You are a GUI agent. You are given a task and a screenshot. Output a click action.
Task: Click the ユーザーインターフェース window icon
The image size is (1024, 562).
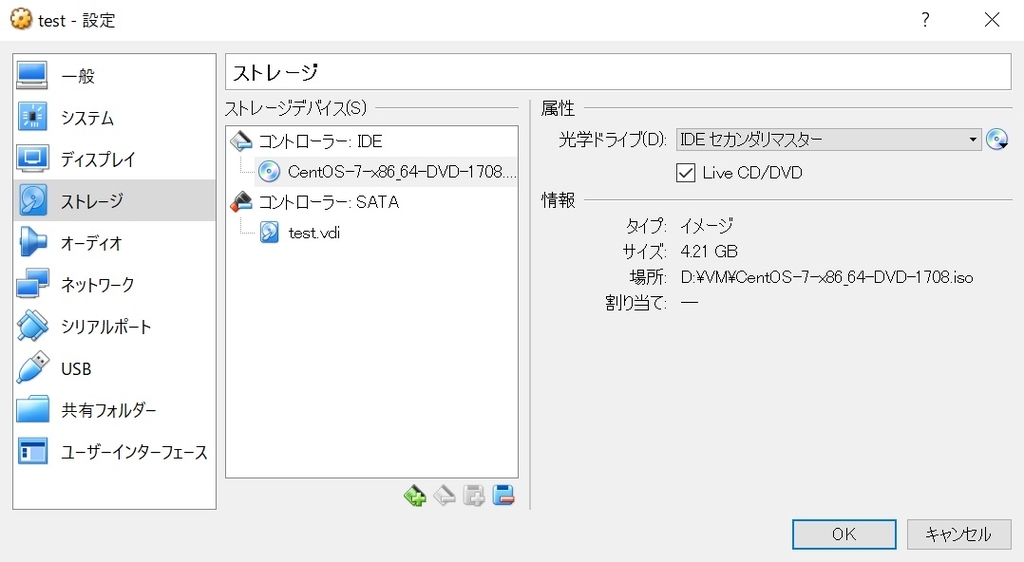33,452
